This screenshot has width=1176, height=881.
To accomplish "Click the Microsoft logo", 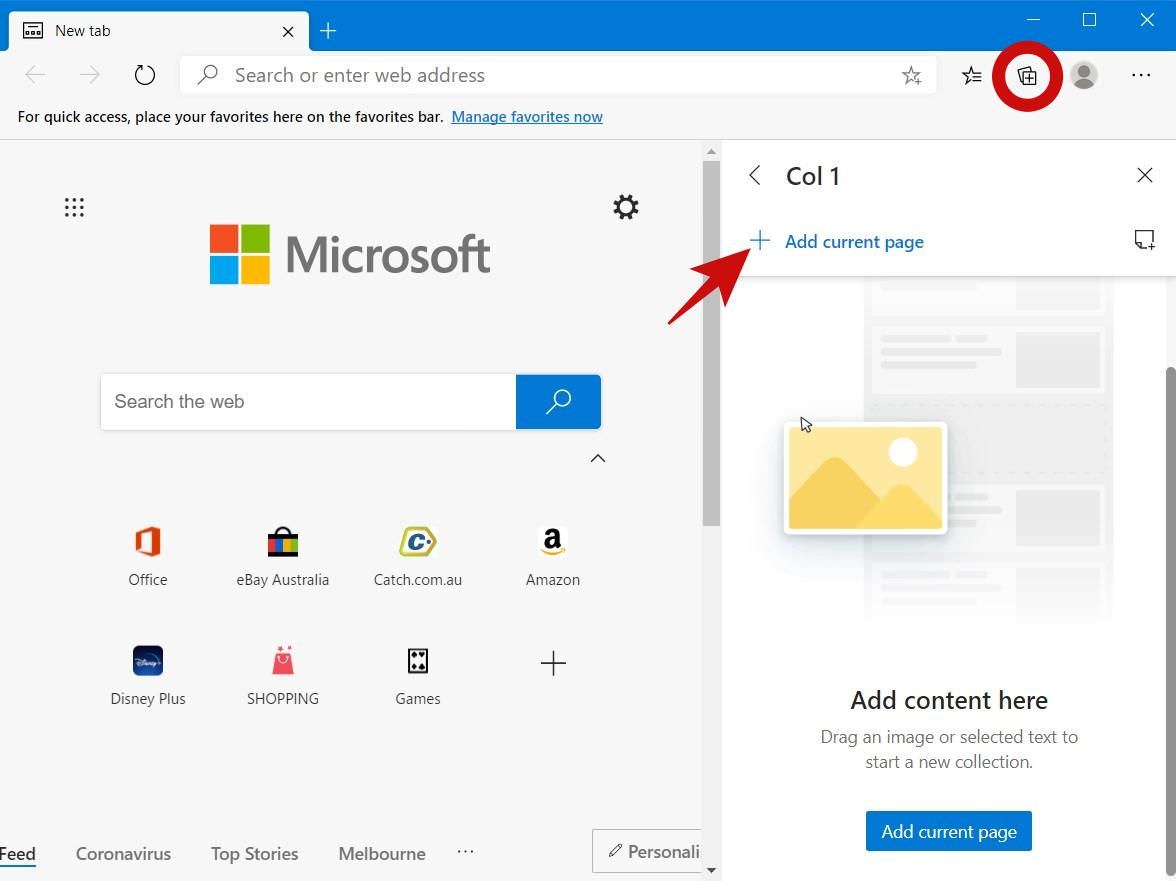I will (x=350, y=254).
